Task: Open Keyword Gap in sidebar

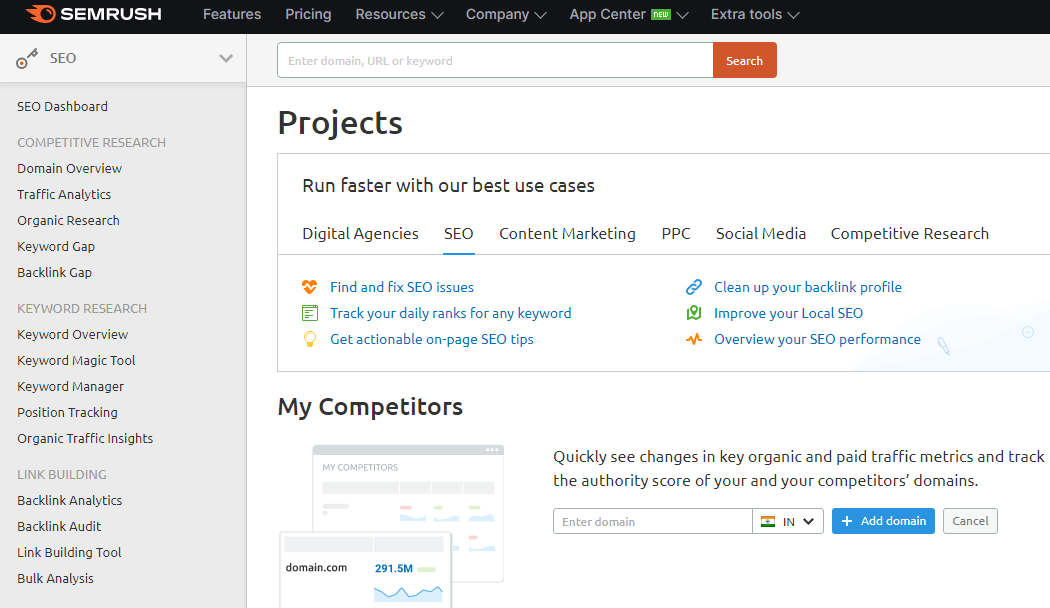Action: tap(56, 247)
